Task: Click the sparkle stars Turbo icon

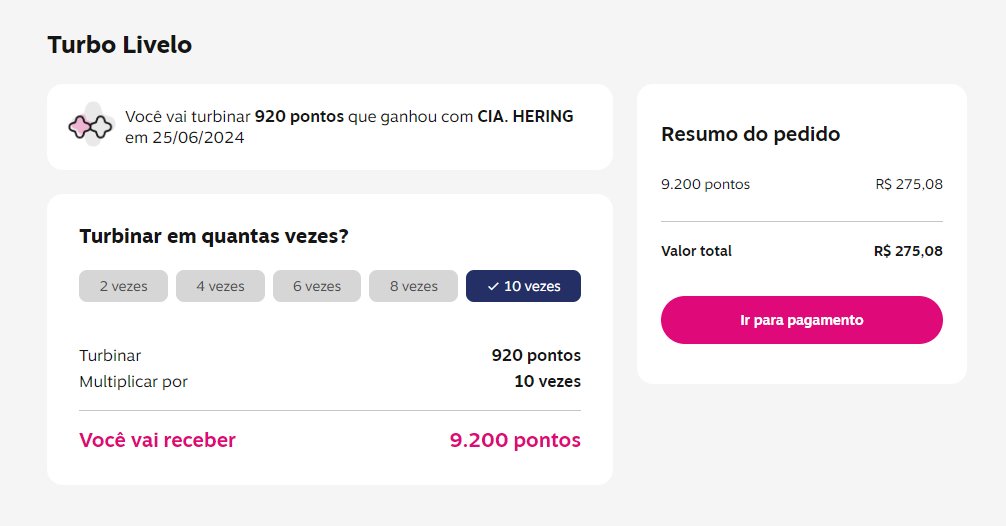Action: coord(90,126)
